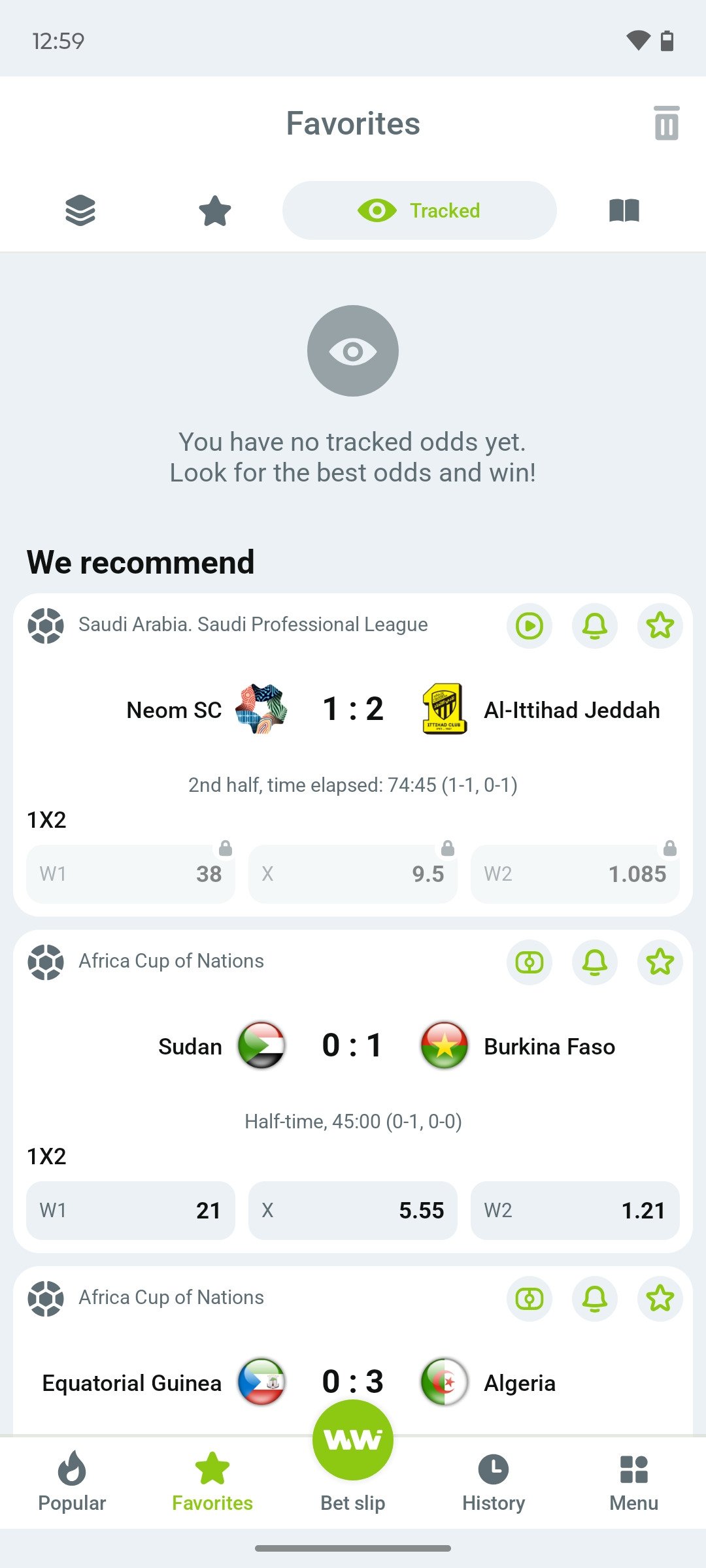Clear all favorites with the trash icon
The width and height of the screenshot is (706, 1568).
(667, 124)
